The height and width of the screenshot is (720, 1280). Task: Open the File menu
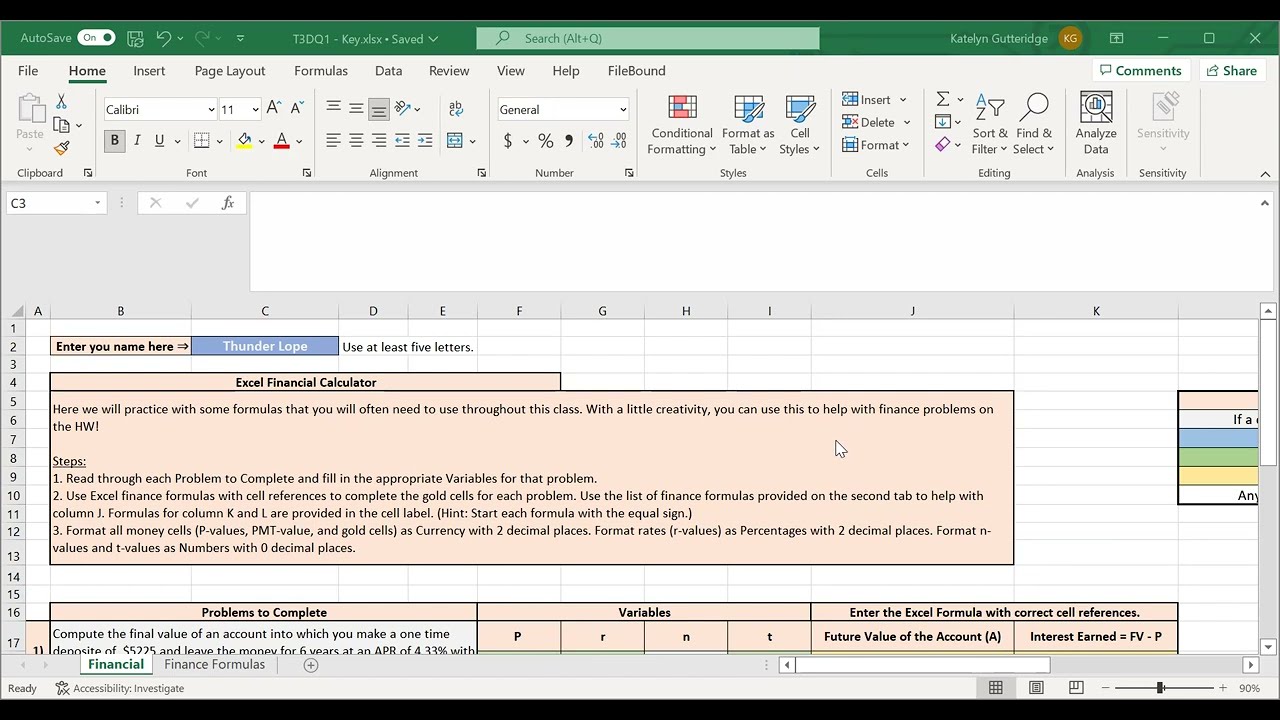[28, 71]
